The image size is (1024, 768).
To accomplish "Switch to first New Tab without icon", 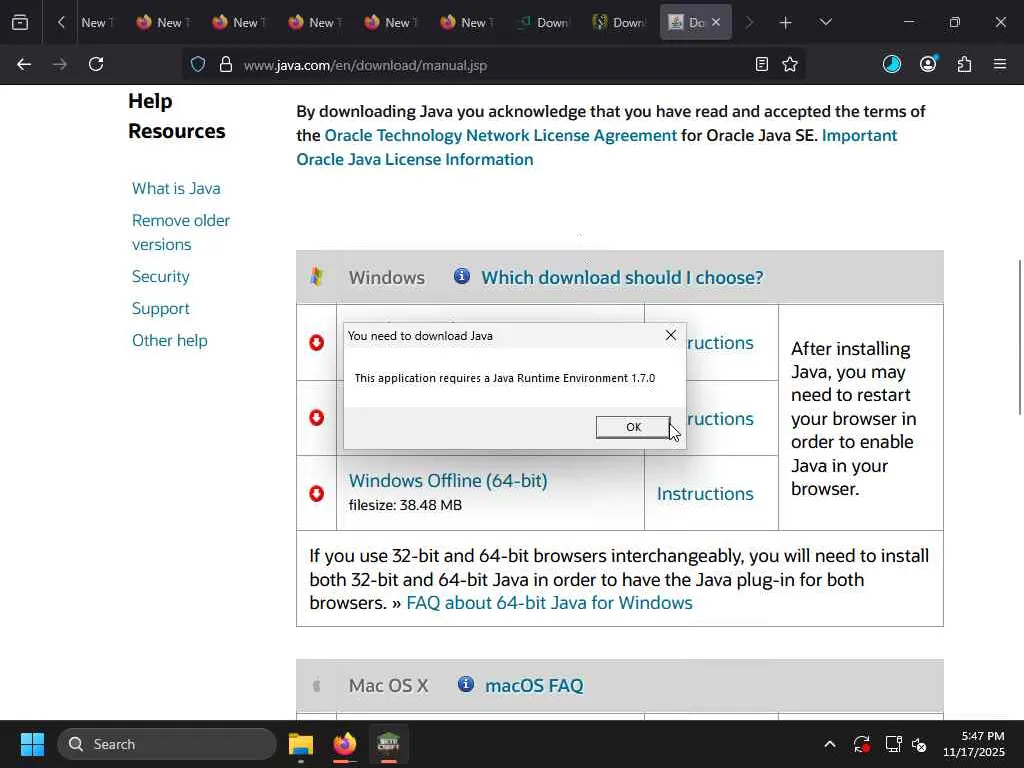I will pos(97,22).
